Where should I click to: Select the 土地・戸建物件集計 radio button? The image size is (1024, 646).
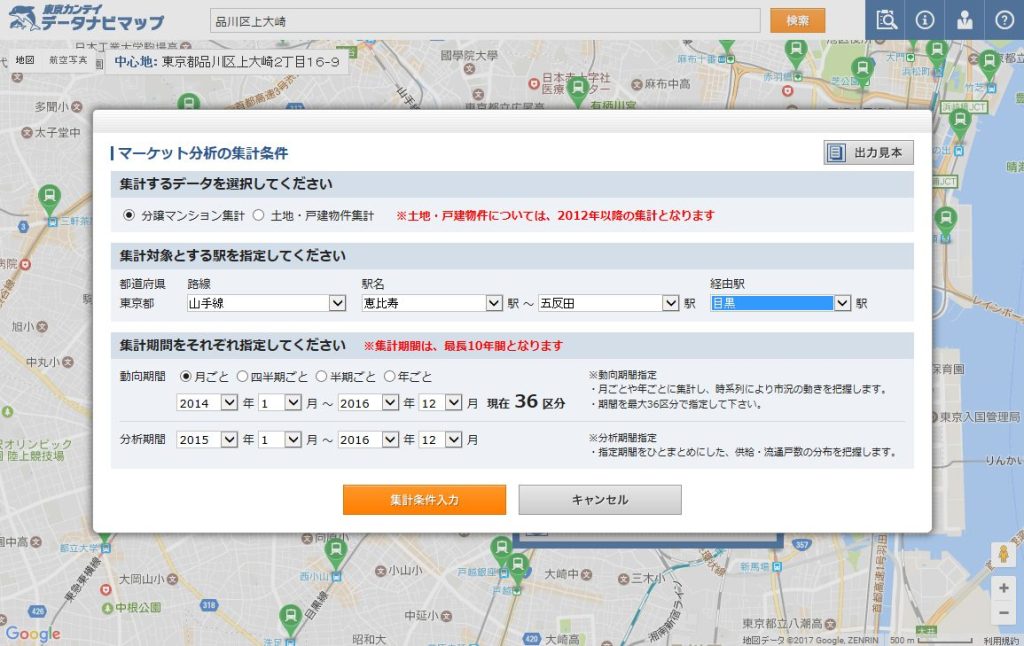[x=258, y=215]
